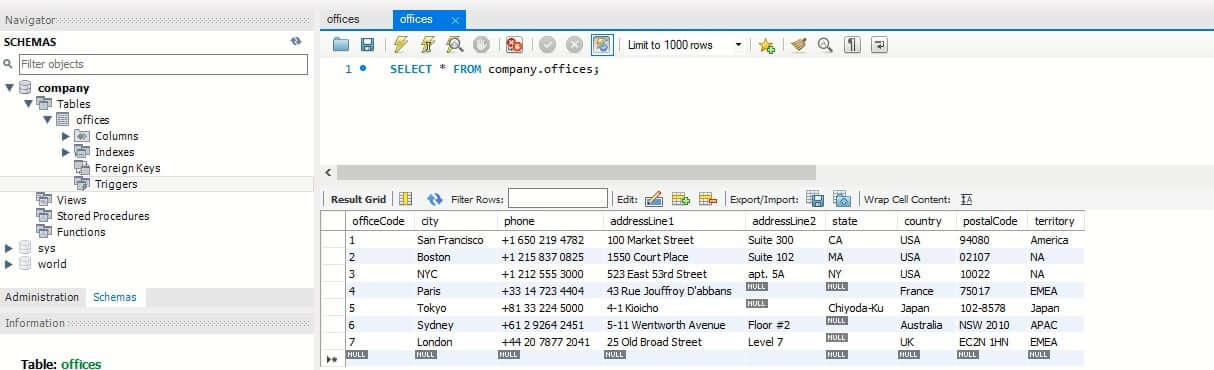Click the addressLine1 column header

673,221
